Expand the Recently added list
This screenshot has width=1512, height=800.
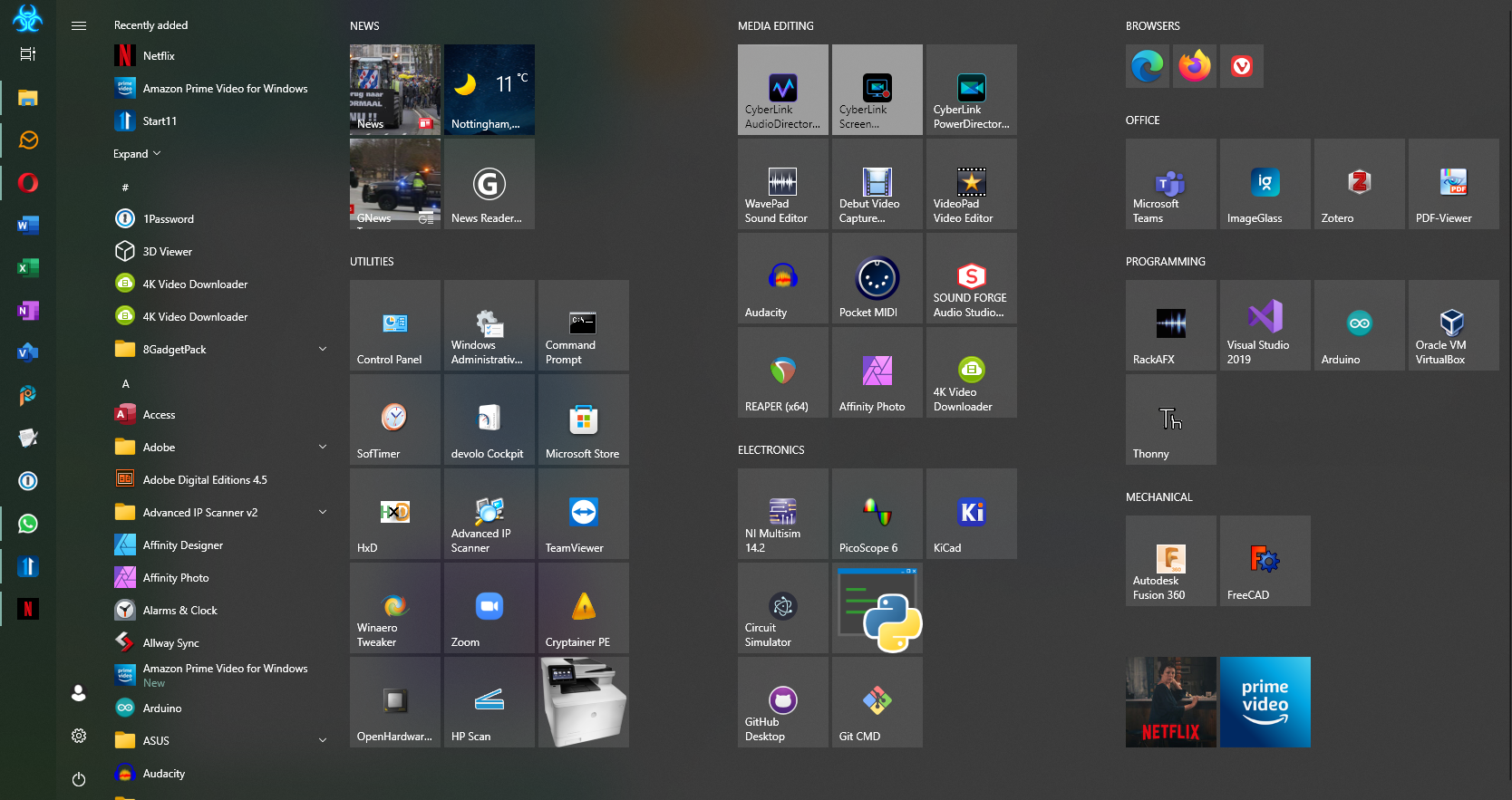click(x=137, y=154)
